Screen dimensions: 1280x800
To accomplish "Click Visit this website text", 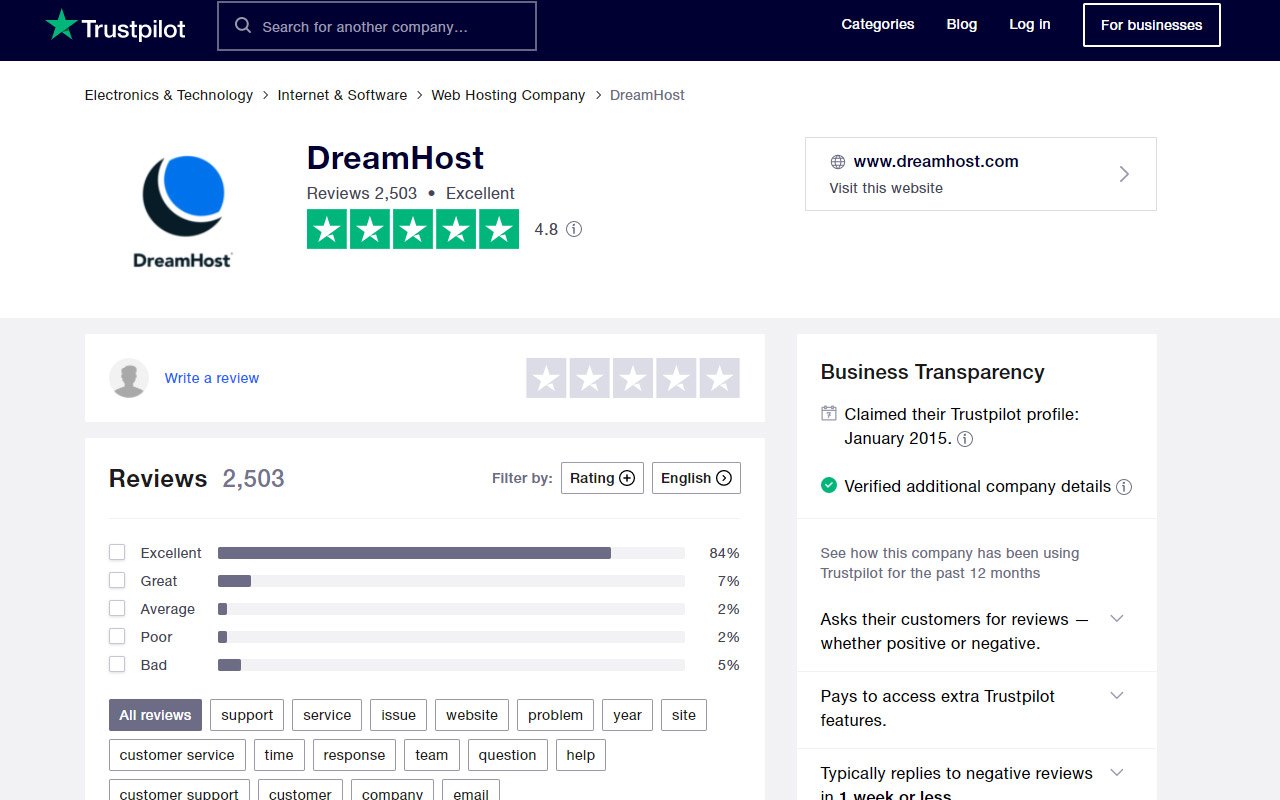I will 886,188.
